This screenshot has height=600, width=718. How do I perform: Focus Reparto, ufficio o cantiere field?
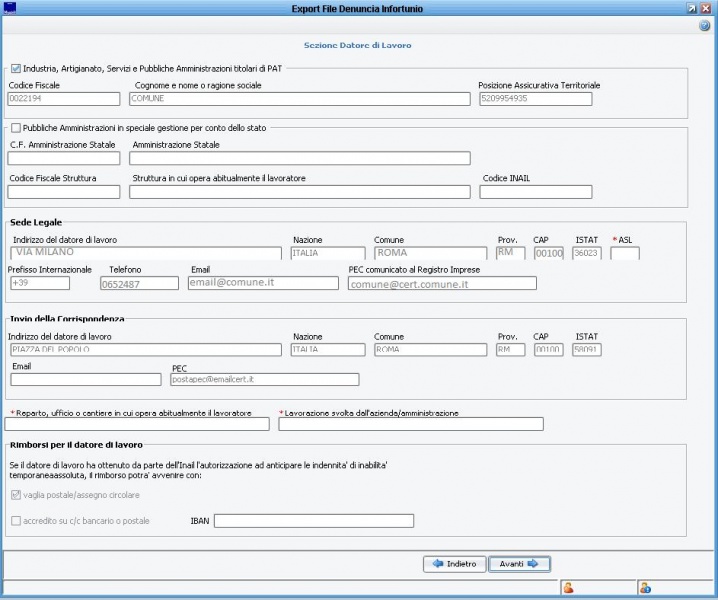point(137,424)
